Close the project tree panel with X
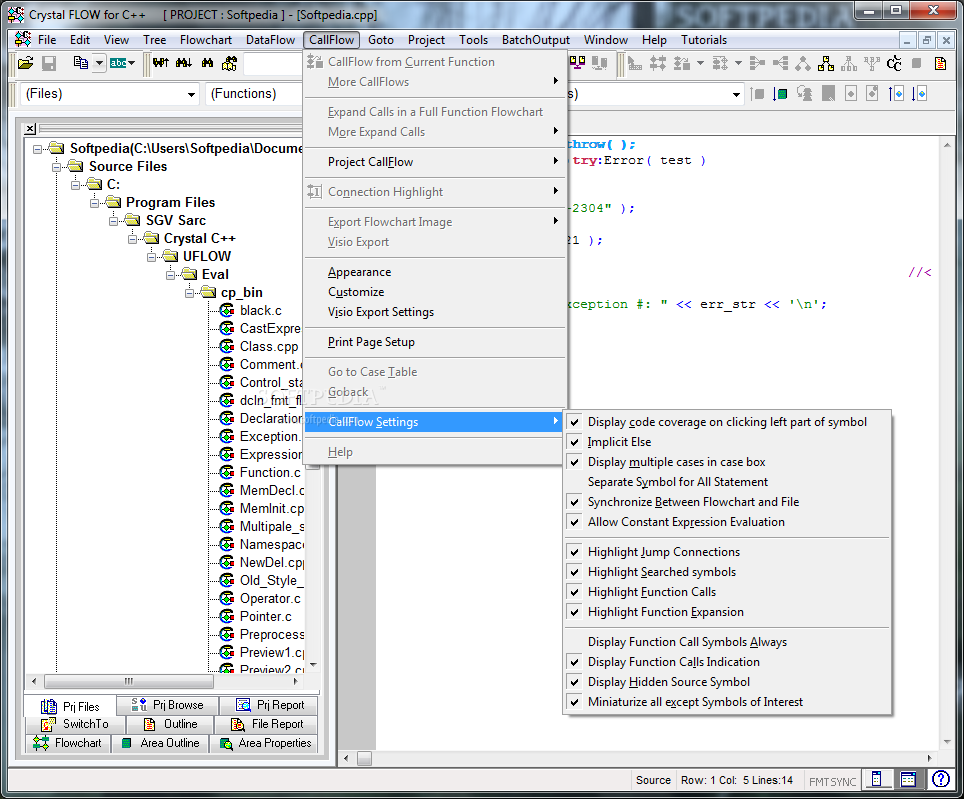The width and height of the screenshot is (964, 799). point(30,128)
